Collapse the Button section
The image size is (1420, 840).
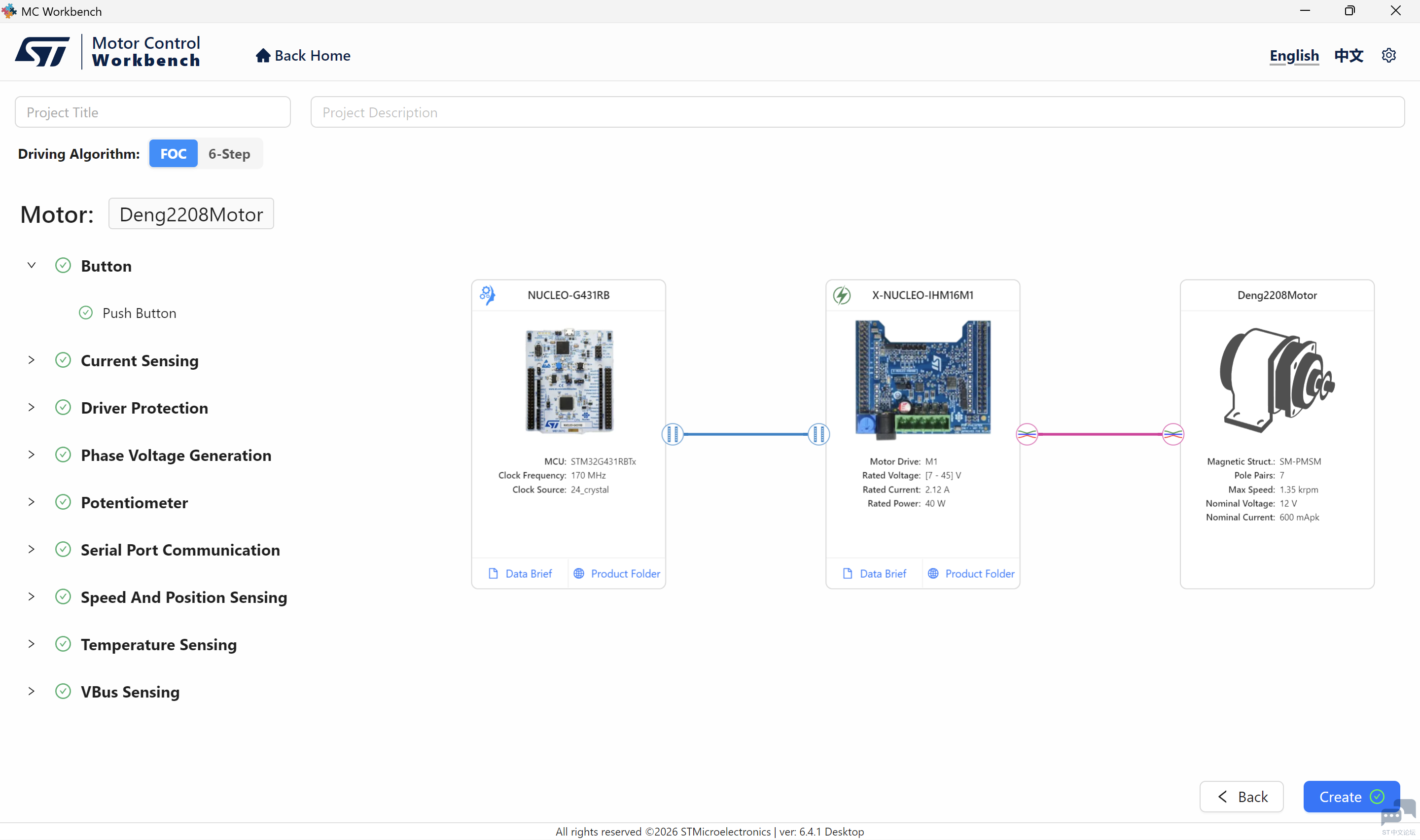pyautogui.click(x=32, y=266)
